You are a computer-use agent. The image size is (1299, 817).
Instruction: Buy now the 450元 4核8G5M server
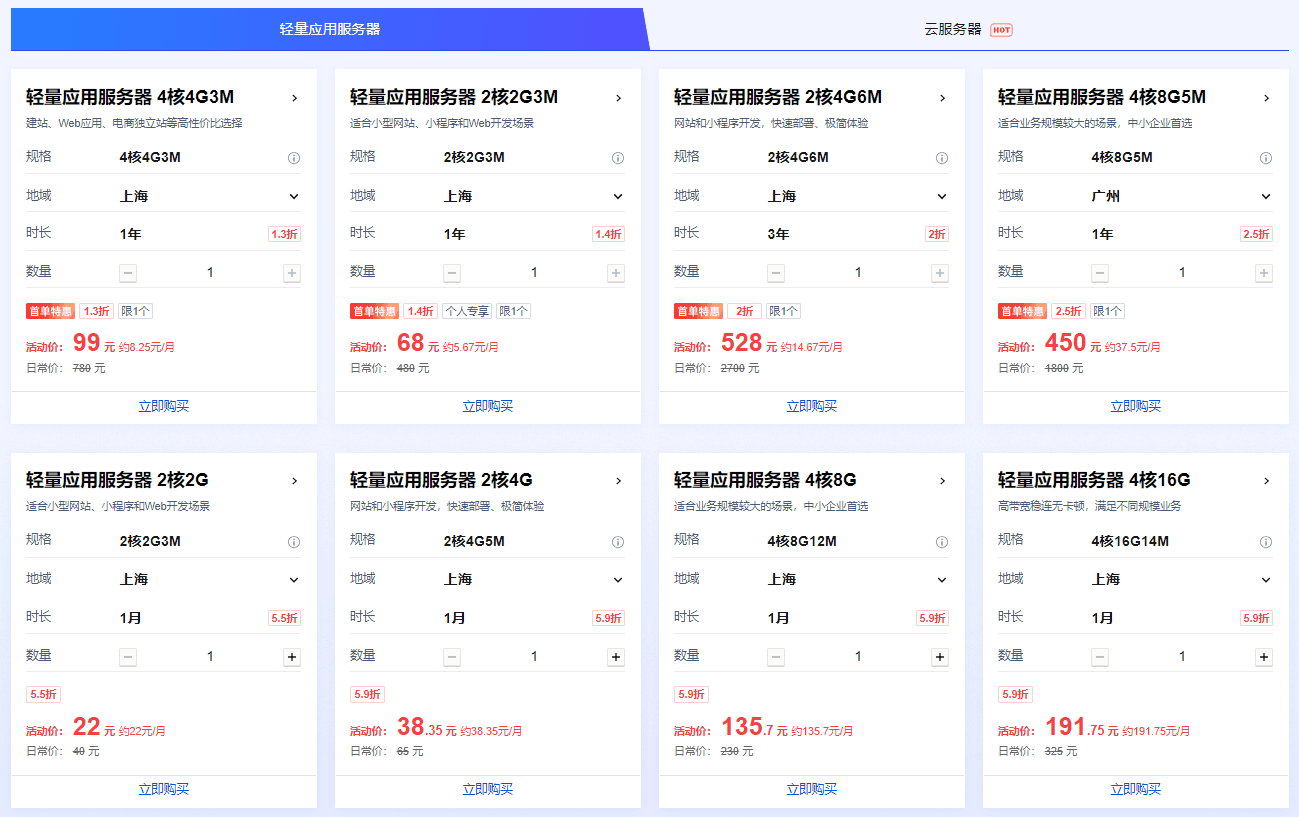[x=1136, y=406]
